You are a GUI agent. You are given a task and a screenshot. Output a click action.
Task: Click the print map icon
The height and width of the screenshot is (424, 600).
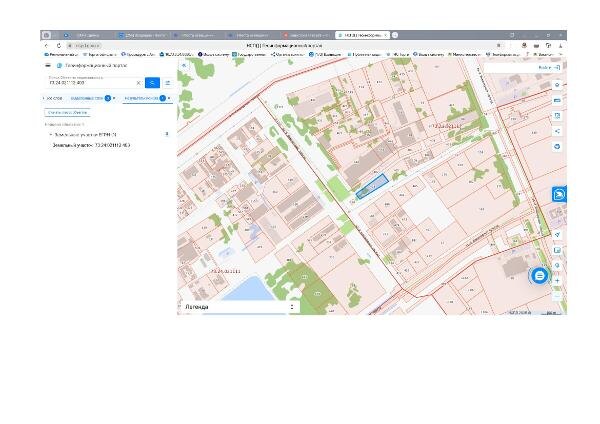click(x=557, y=116)
